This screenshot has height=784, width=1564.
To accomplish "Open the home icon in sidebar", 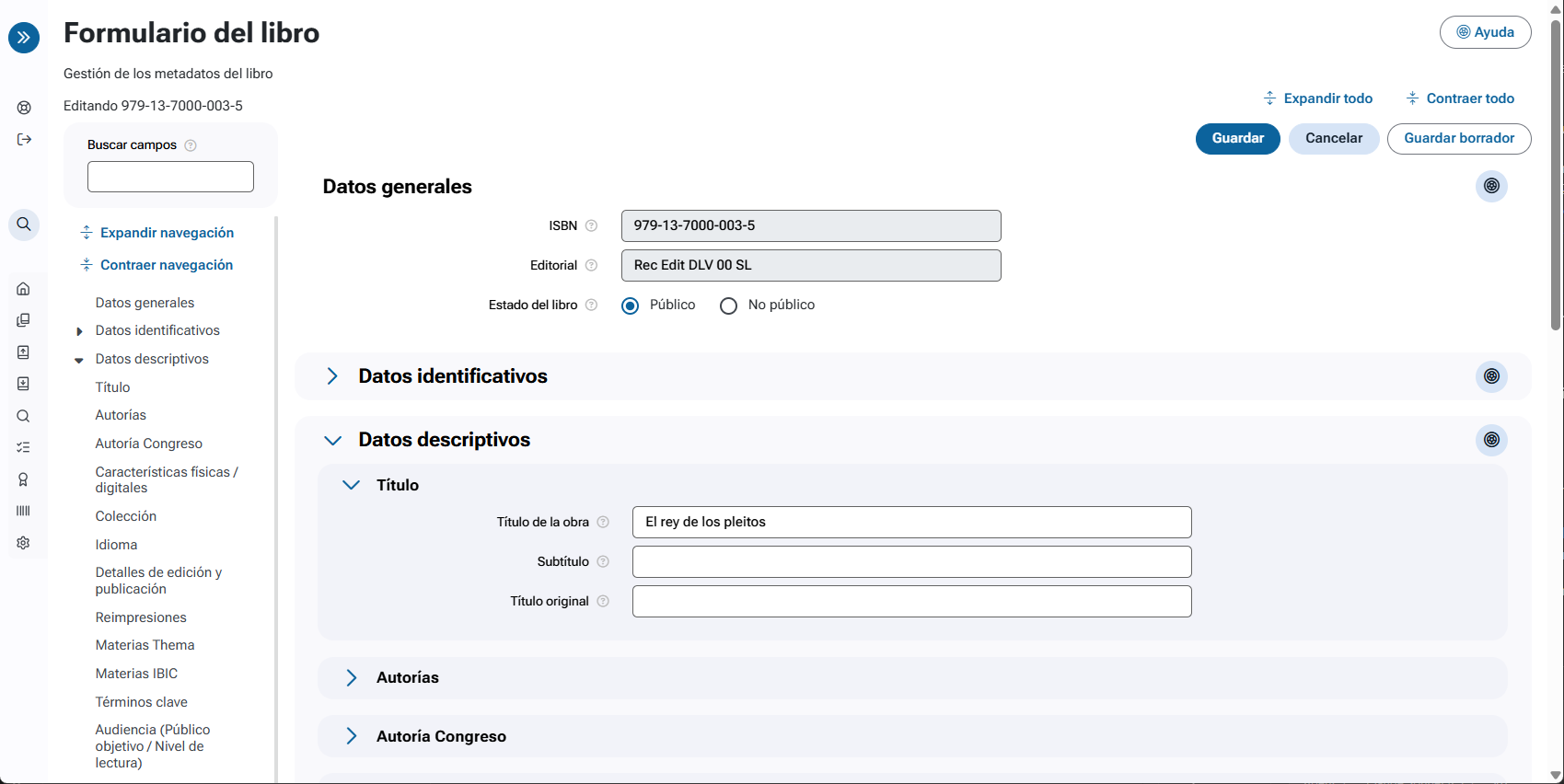I will [x=24, y=289].
